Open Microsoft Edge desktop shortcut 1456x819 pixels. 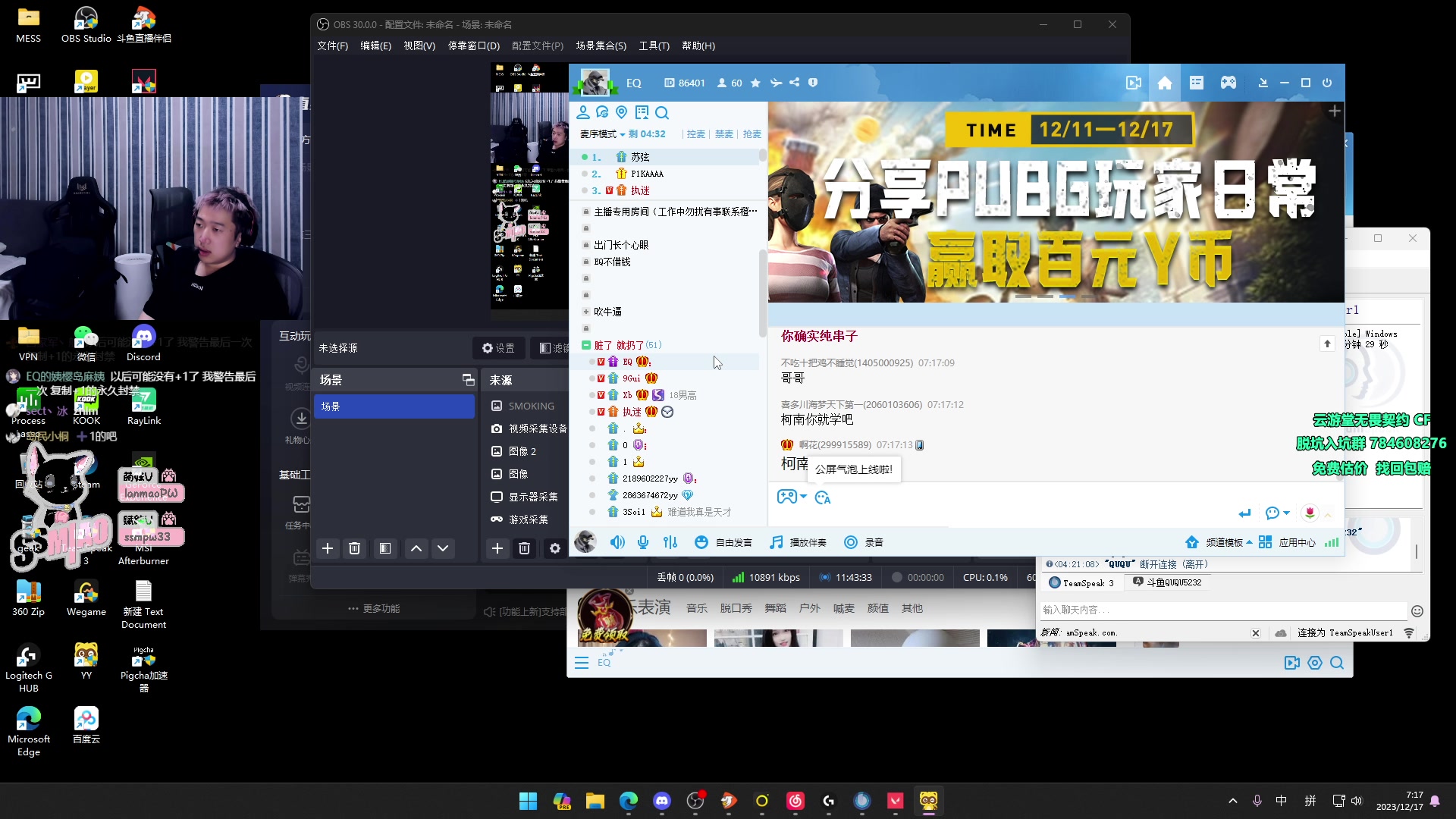pos(29,730)
